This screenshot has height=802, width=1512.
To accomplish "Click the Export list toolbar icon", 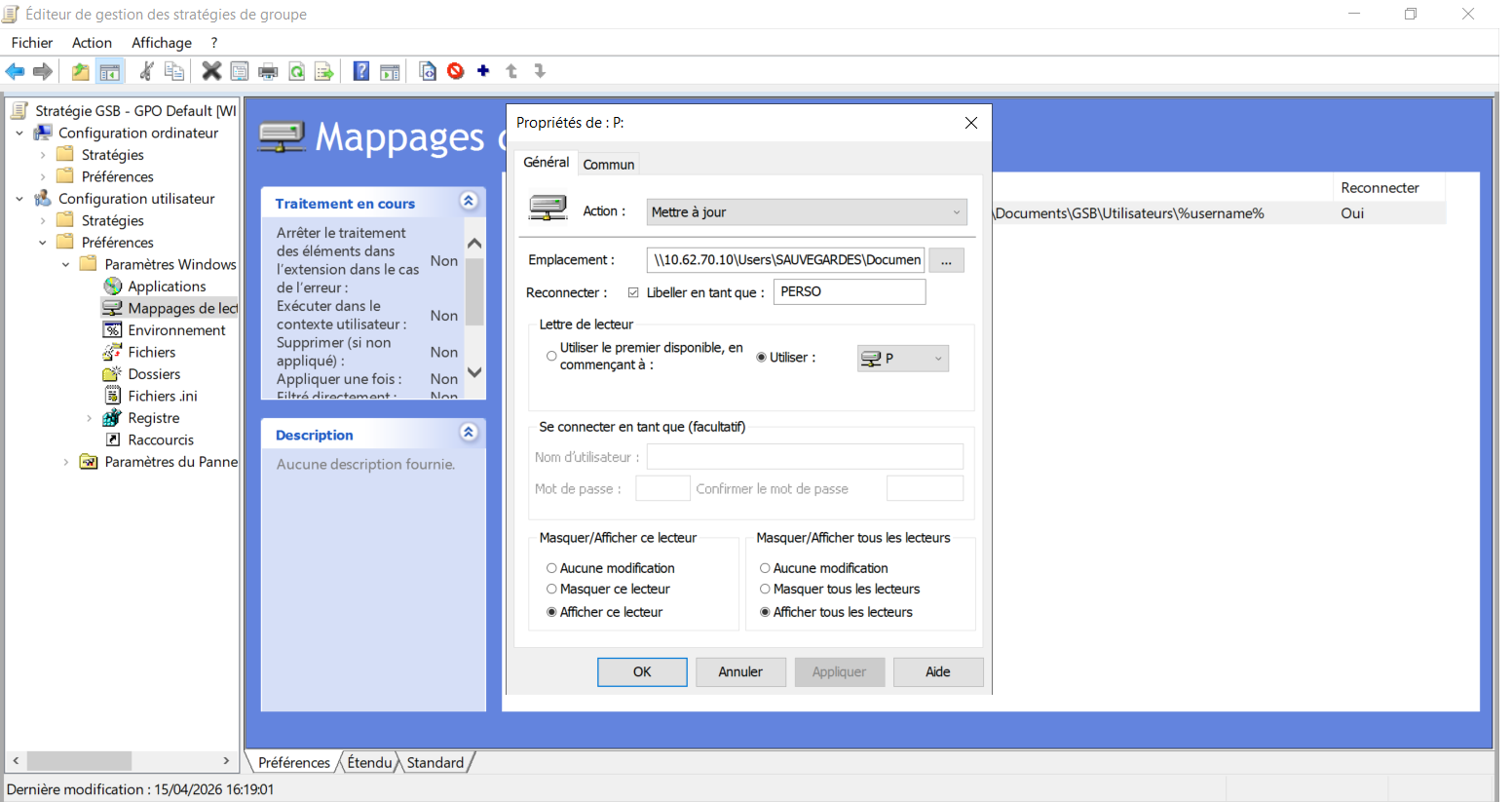I will point(324,71).
